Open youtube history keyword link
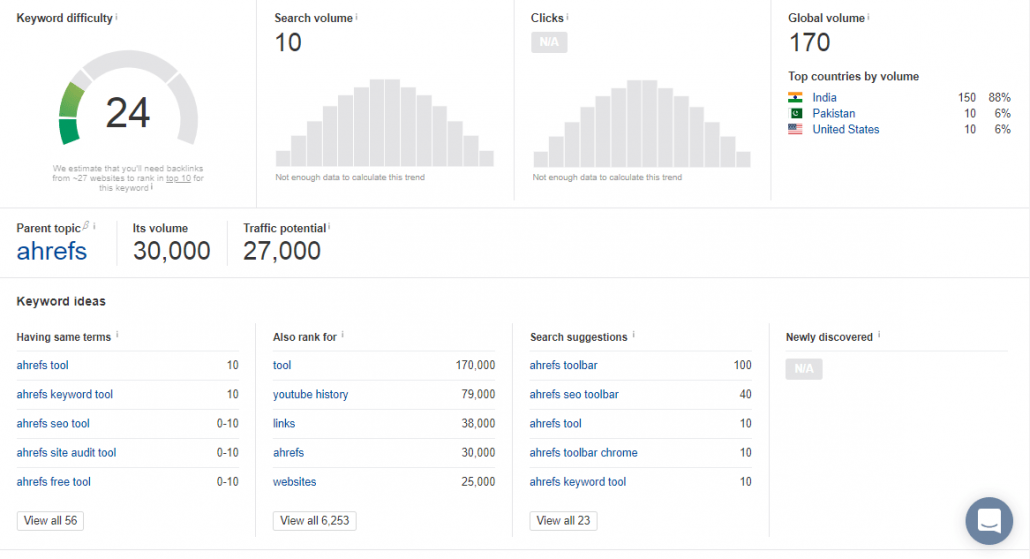Screen dimensions: 1030x559 [310, 394]
